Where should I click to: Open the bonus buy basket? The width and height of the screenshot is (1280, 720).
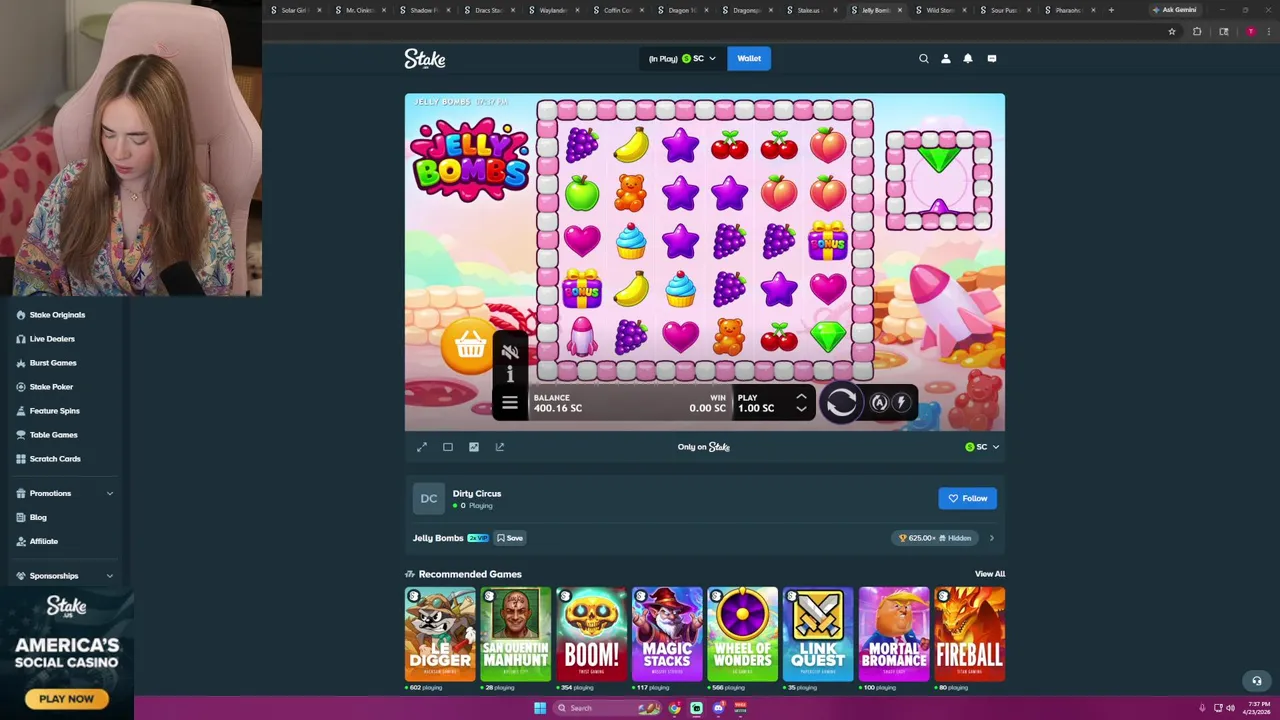pyautogui.click(x=470, y=346)
